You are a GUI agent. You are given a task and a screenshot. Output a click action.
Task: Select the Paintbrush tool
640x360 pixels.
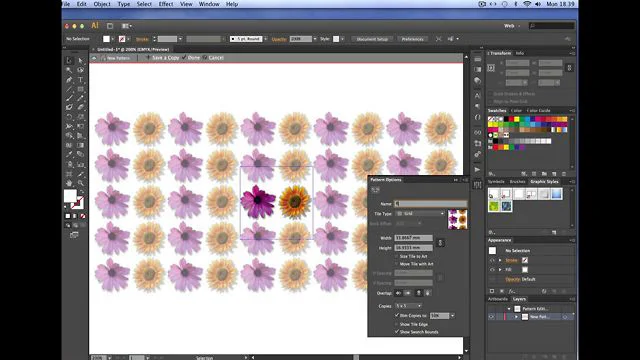coord(69,98)
